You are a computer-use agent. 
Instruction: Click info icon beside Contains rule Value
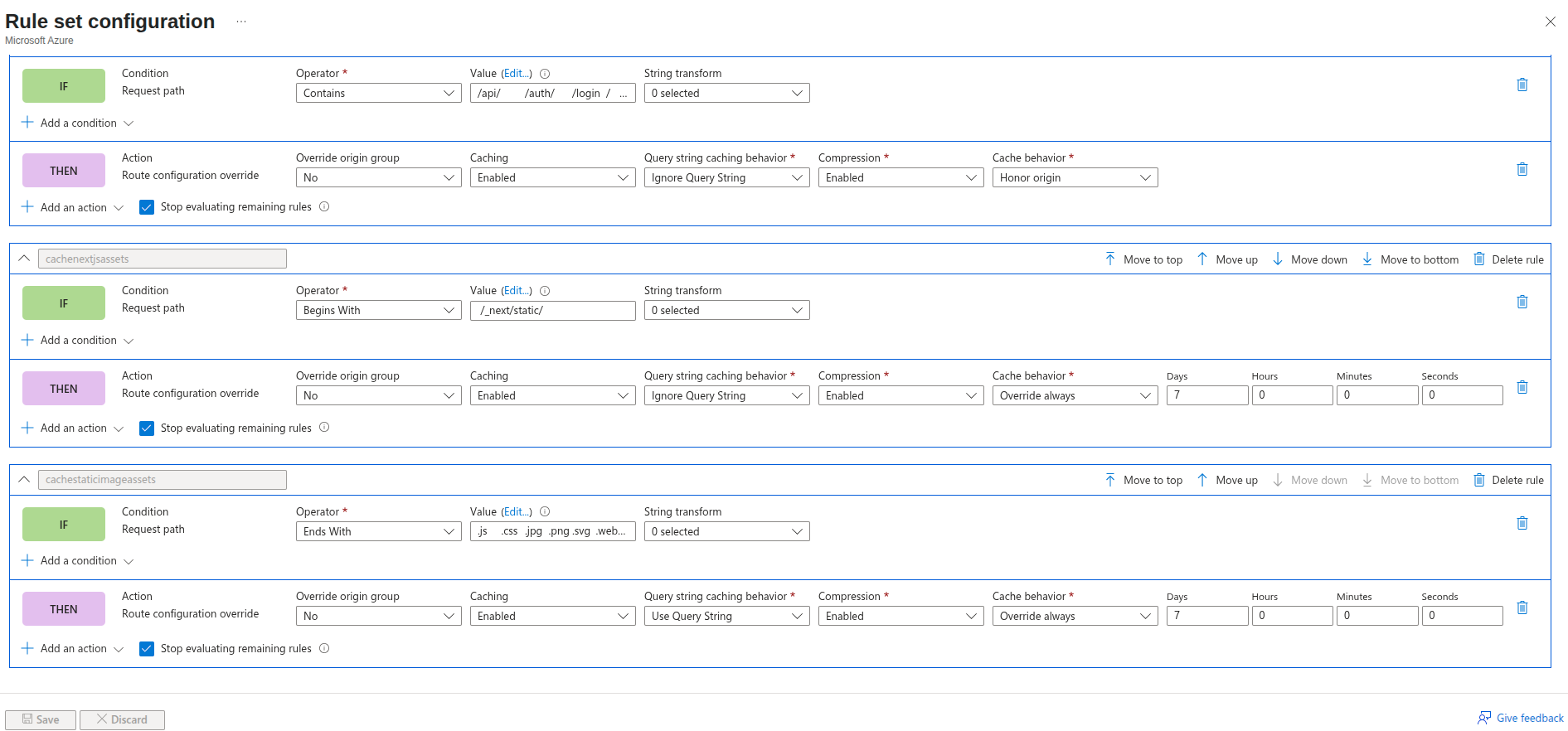[545, 74]
